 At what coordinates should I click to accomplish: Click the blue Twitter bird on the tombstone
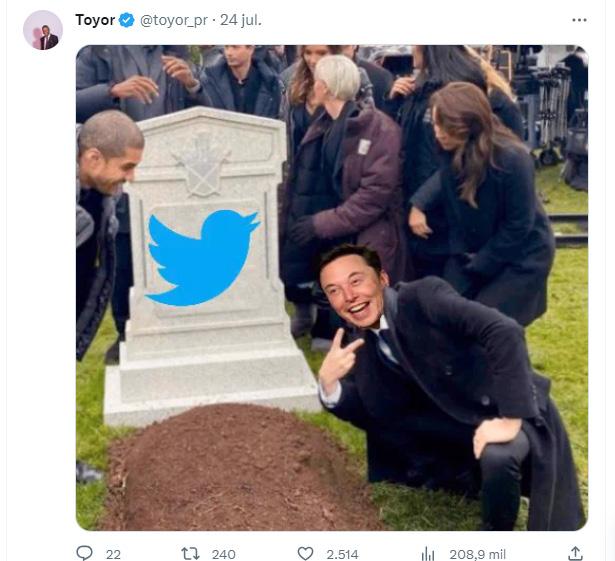pyautogui.click(x=202, y=257)
